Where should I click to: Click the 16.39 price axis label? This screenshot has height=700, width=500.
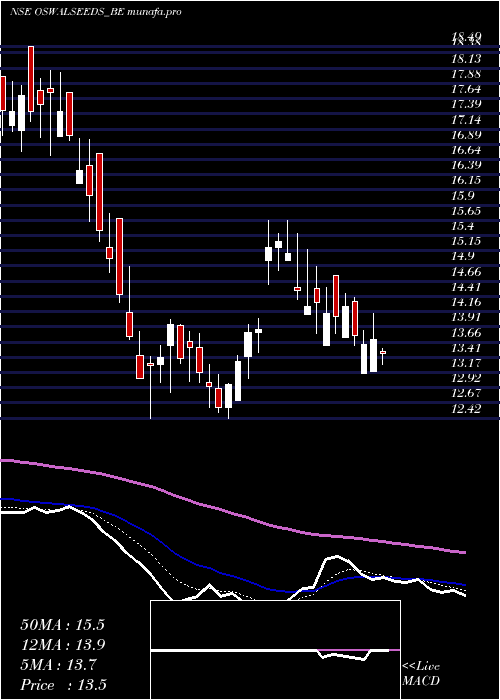466,165
